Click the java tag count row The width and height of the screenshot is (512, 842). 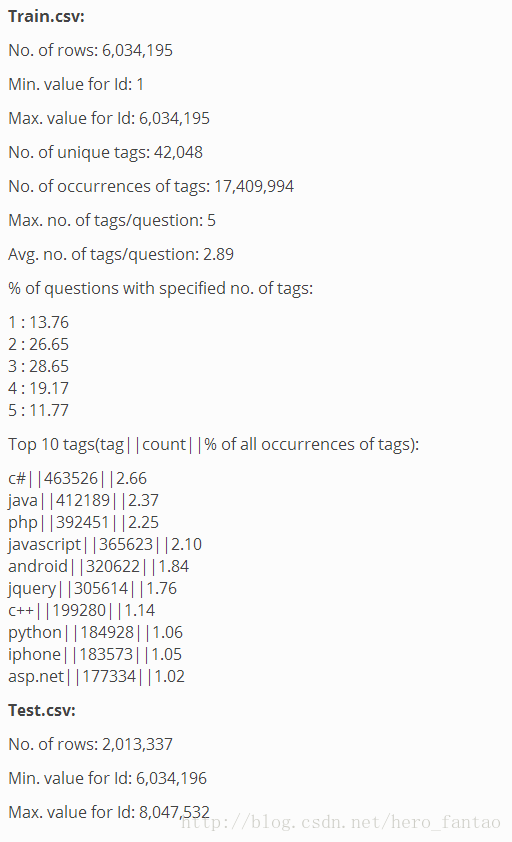point(83,500)
